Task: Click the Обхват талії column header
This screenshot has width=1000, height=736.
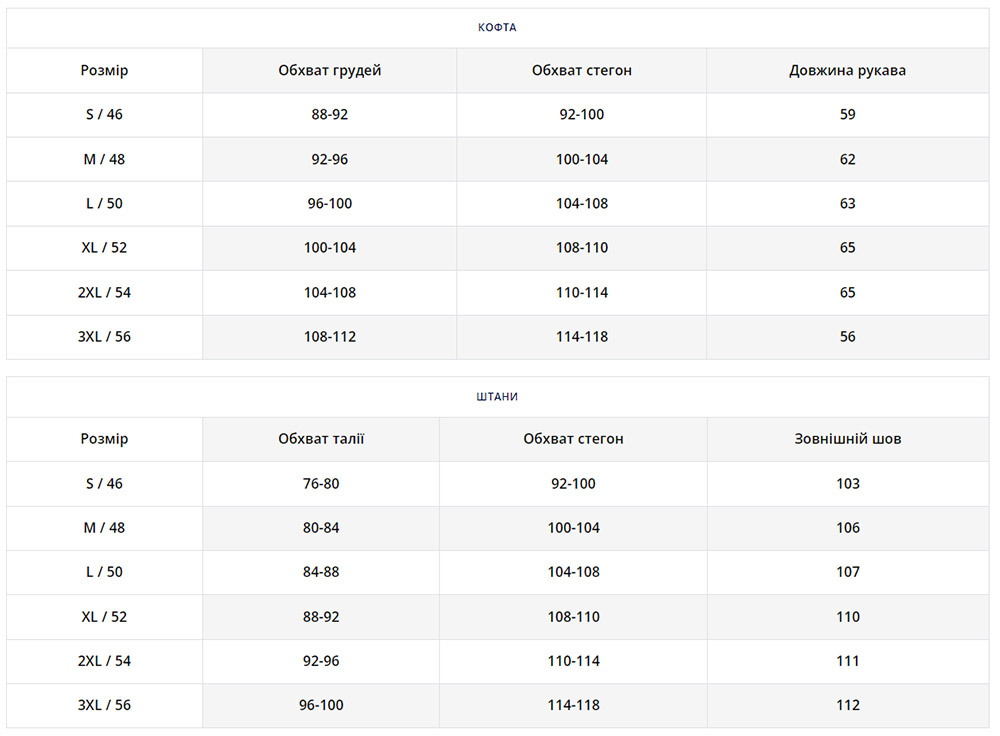Action: 320,439
